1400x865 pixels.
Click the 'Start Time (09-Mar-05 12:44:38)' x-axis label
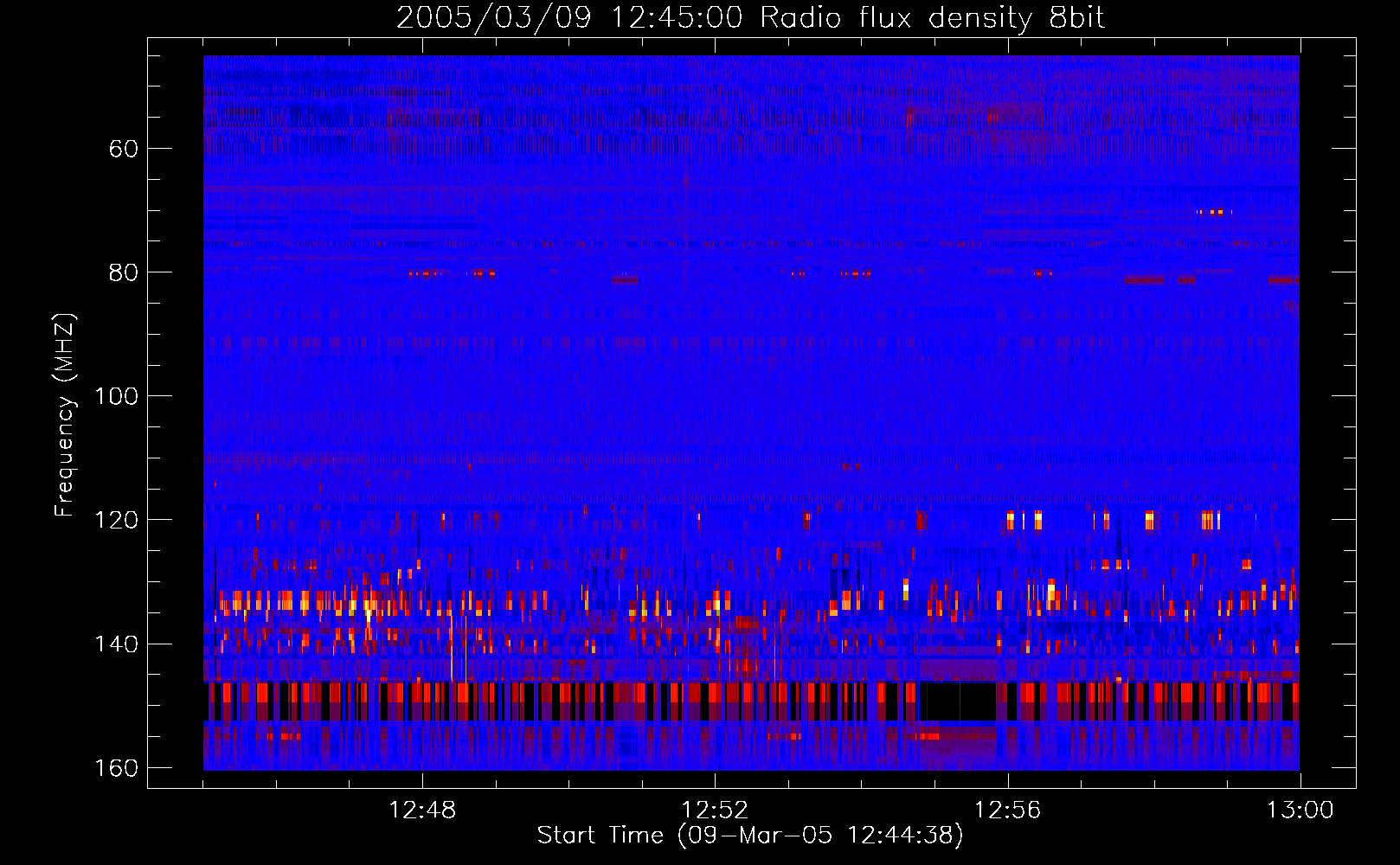click(750, 836)
